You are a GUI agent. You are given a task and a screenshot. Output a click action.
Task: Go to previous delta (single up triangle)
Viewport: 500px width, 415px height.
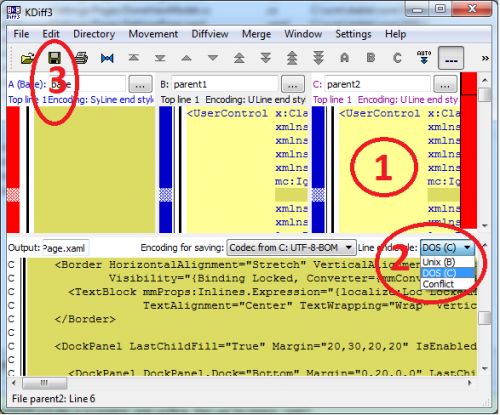pos(186,58)
